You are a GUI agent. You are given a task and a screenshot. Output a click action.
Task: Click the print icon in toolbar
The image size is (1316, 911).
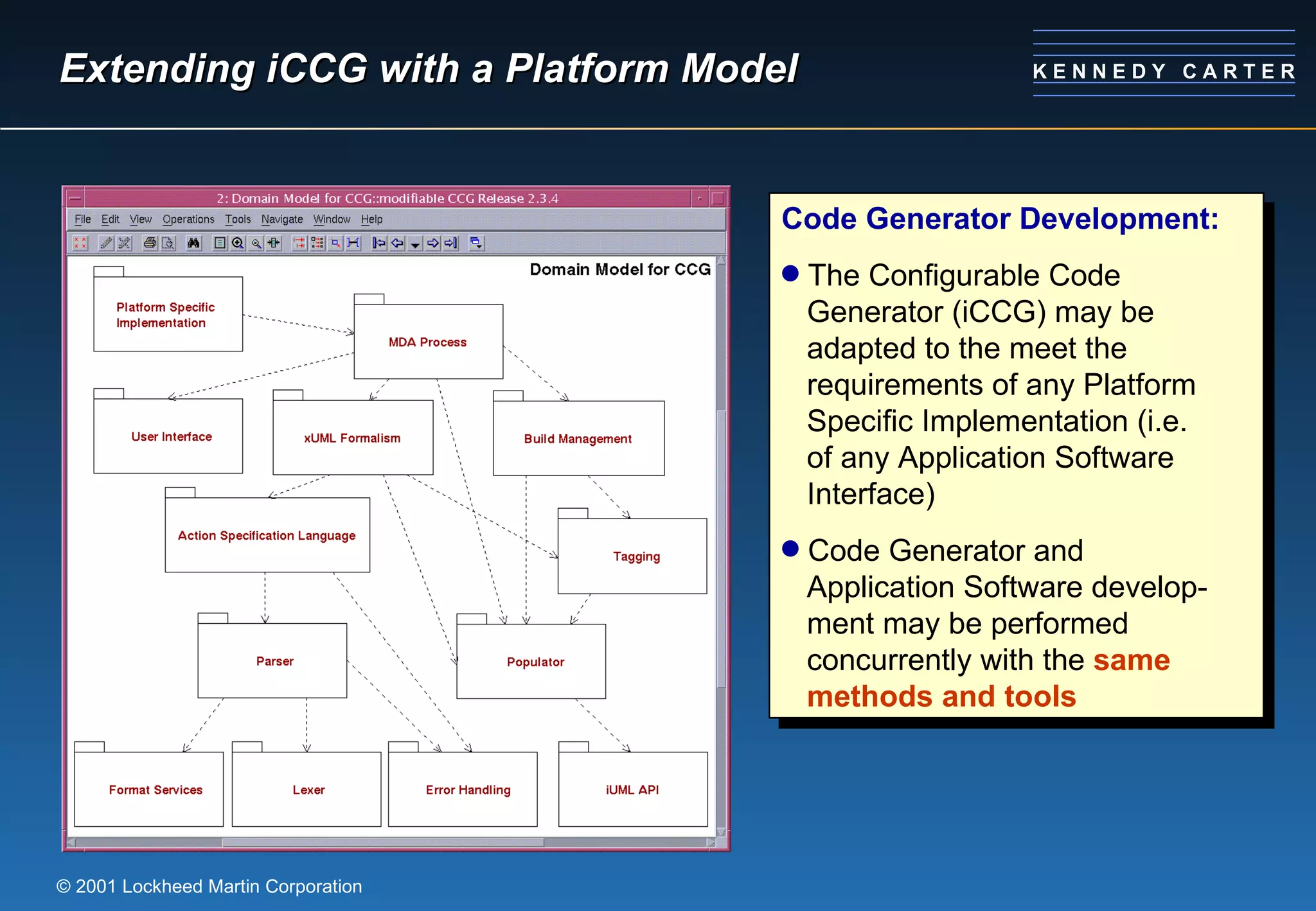[150, 243]
